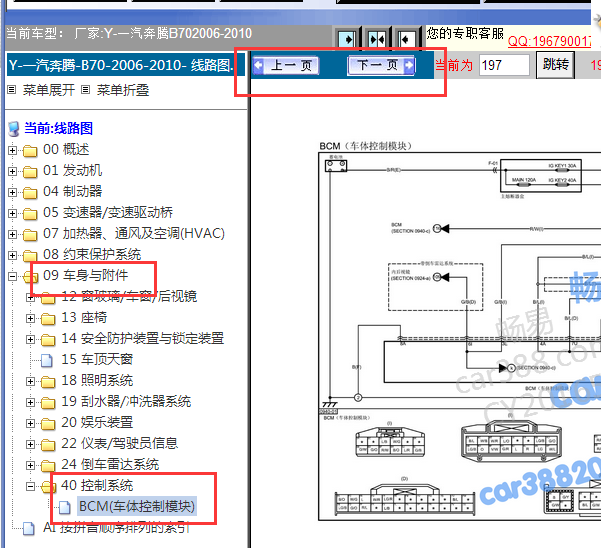Click the right-arrow panel layout icon
The height and width of the screenshot is (548, 601).
click(347, 39)
